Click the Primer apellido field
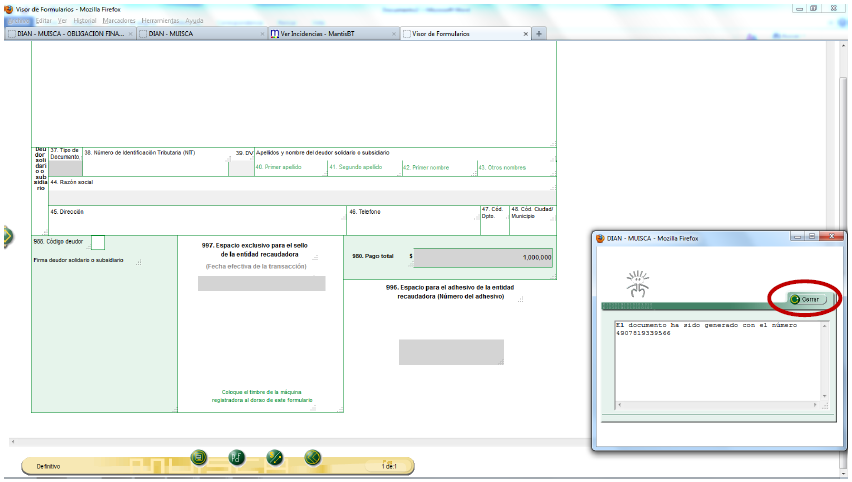This screenshot has width=852, height=482. coord(291,168)
